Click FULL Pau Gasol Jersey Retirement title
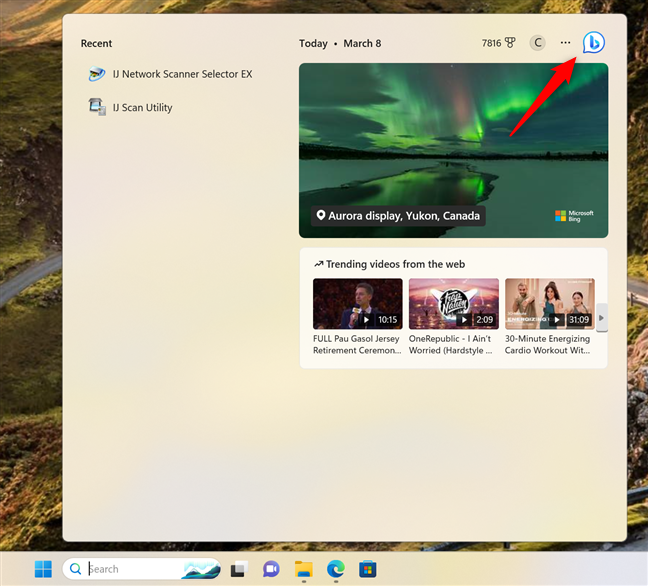Viewport: 648px width, 586px height. pos(357,344)
